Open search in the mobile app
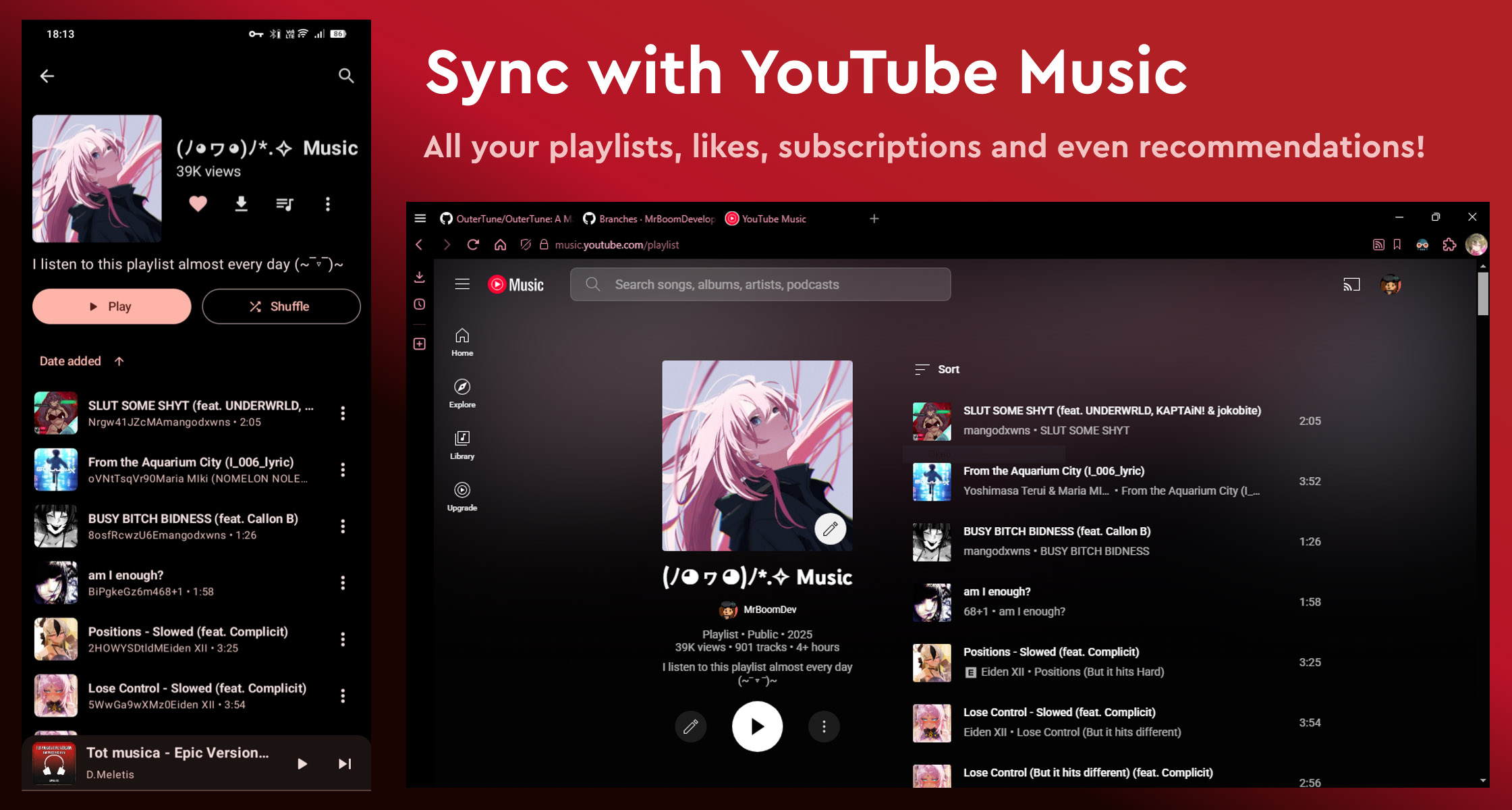 [346, 76]
